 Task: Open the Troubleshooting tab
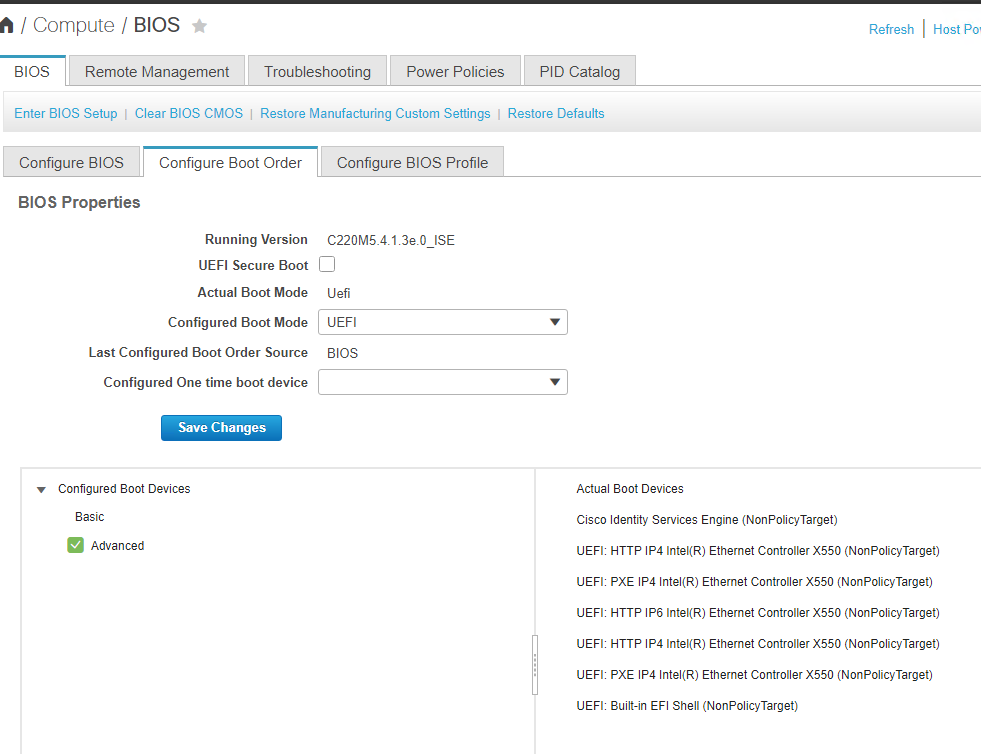point(317,71)
